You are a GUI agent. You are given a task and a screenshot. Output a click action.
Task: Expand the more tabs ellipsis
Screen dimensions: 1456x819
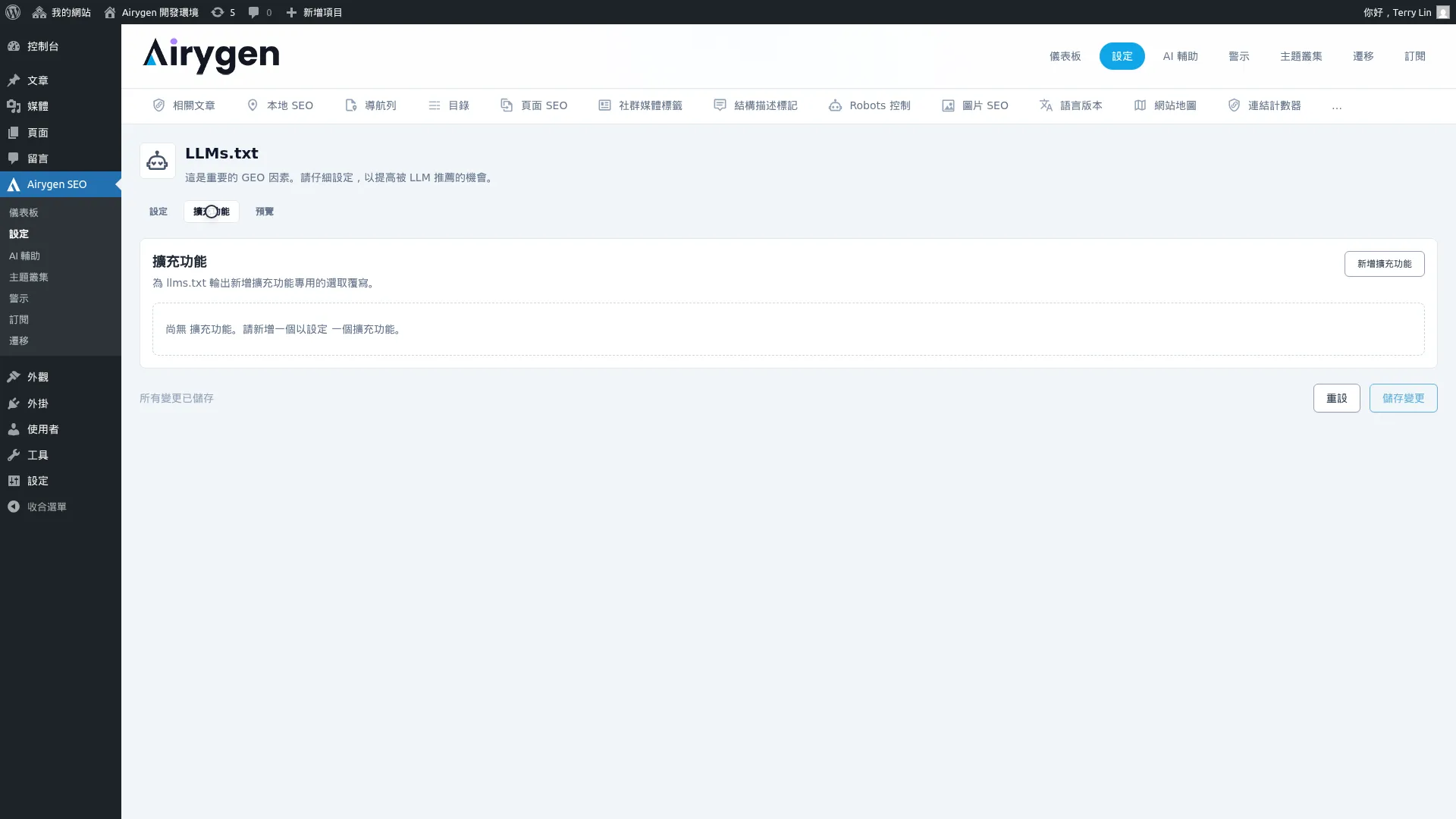tap(1336, 107)
